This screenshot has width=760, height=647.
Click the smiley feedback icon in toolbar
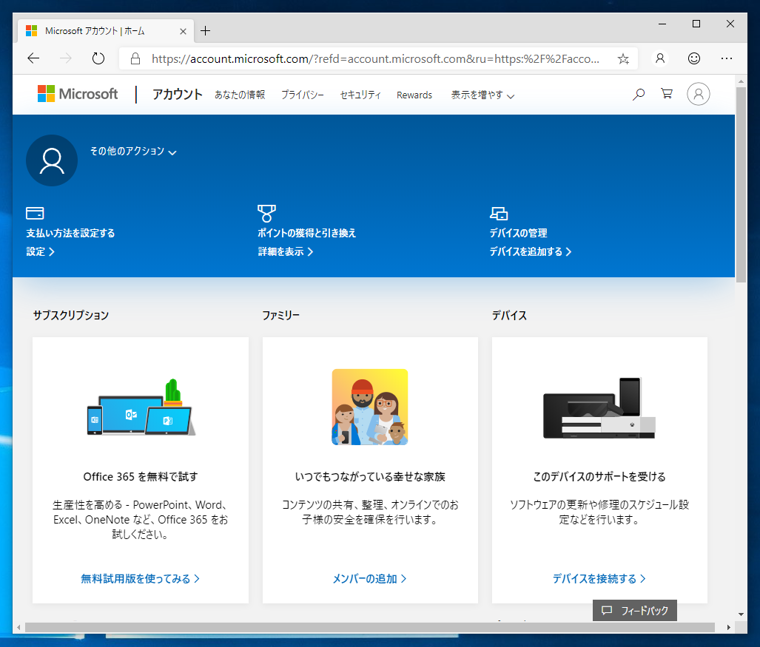pos(694,59)
